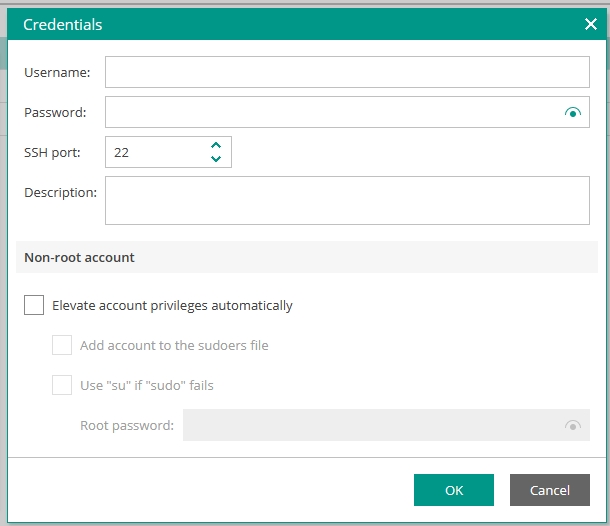This screenshot has height=526, width=610.
Task: Click the Root password eye icon
Action: pos(572,425)
